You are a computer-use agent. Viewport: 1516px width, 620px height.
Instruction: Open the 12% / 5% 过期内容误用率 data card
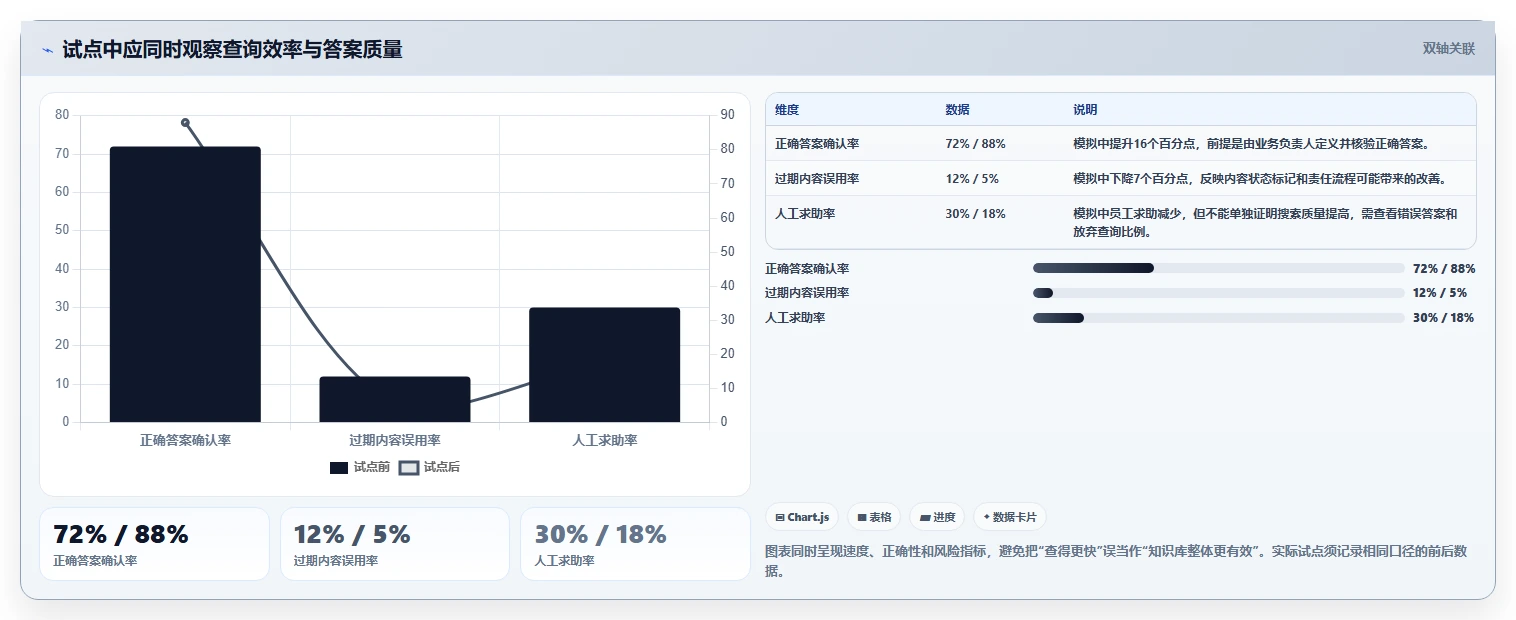point(395,544)
